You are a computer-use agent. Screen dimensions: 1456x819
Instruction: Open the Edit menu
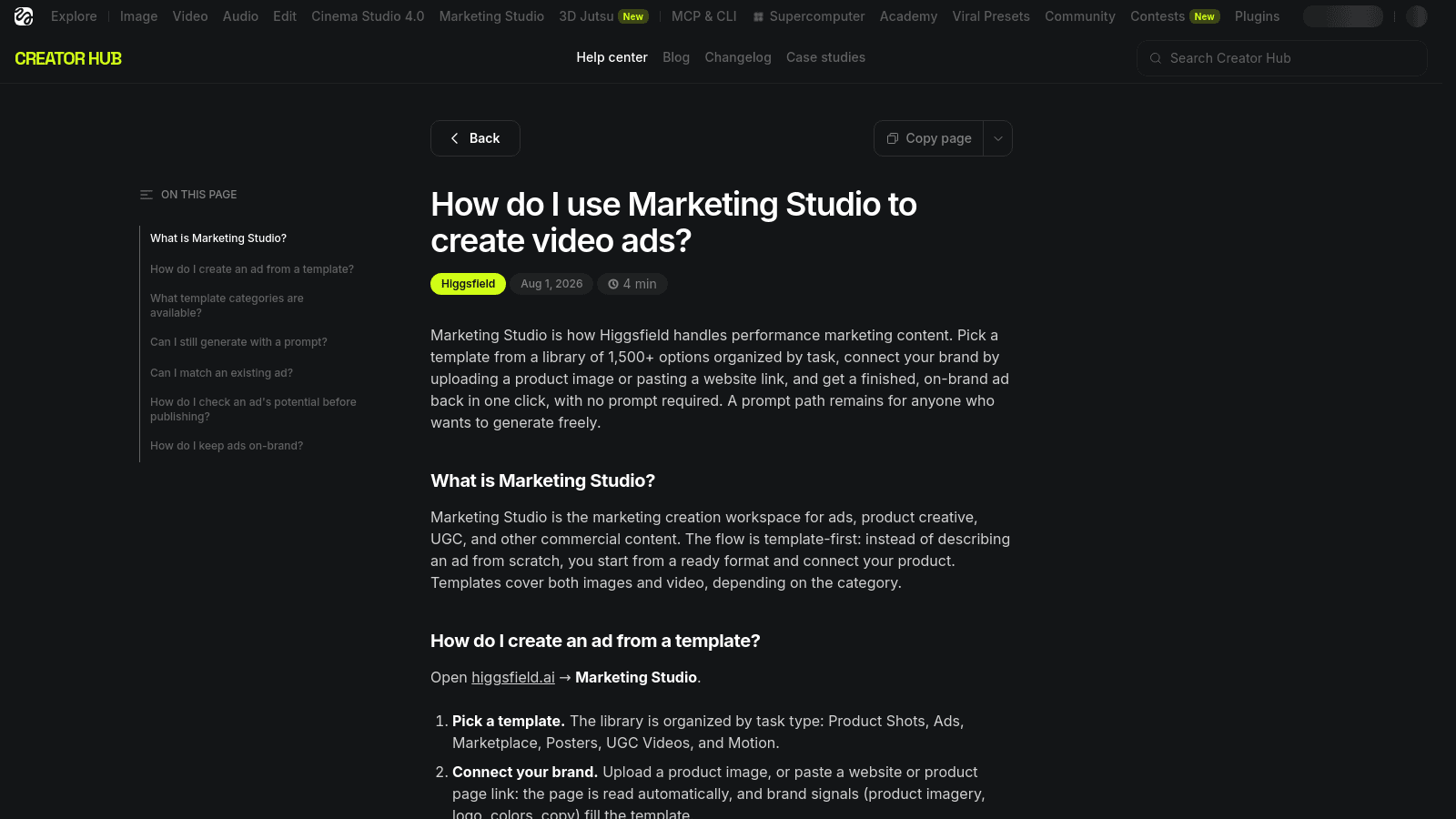coord(285,16)
